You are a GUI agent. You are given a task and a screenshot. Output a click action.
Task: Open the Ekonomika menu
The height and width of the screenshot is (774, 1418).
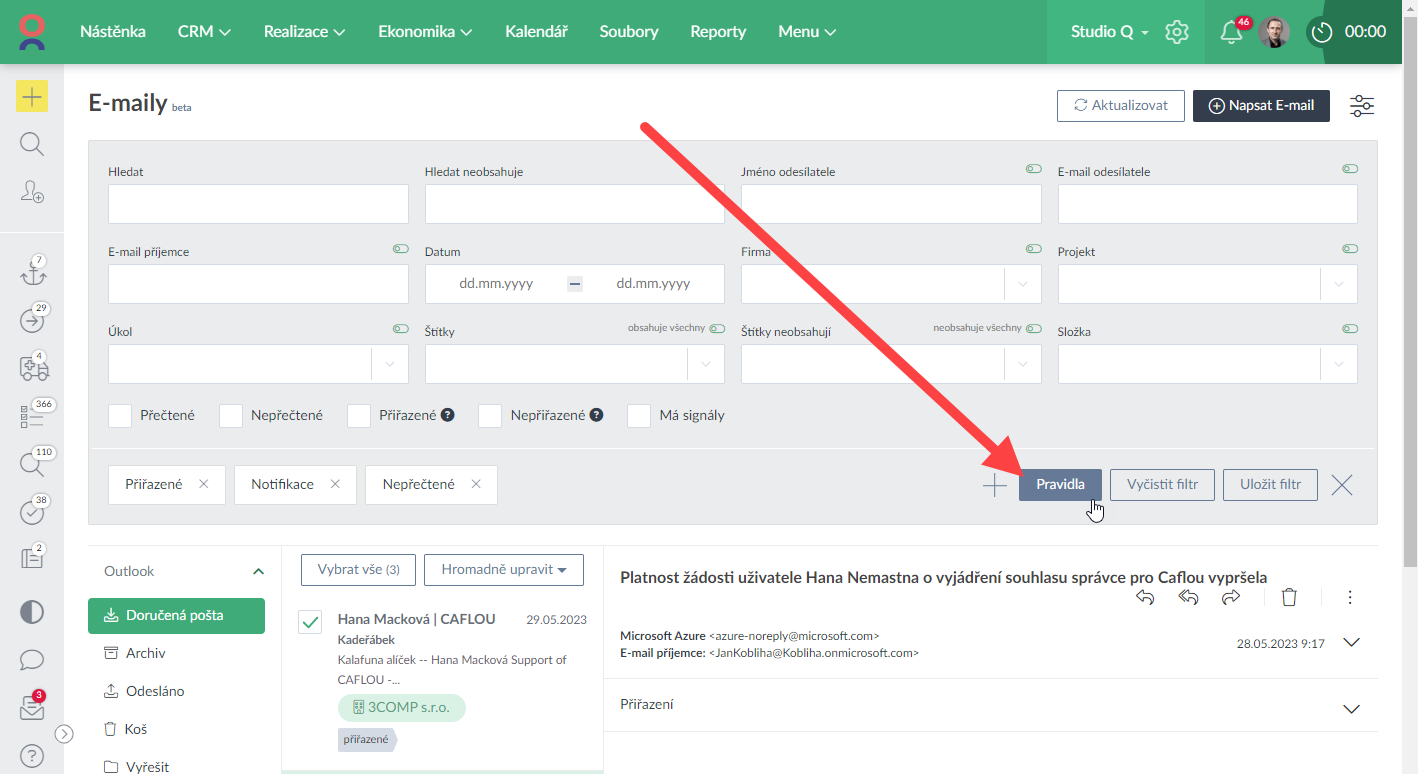(424, 32)
